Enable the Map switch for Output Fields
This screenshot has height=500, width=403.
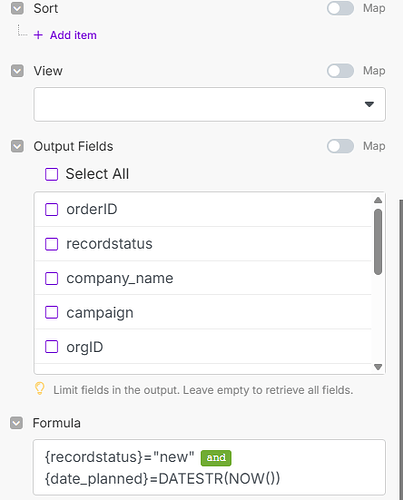(340, 146)
